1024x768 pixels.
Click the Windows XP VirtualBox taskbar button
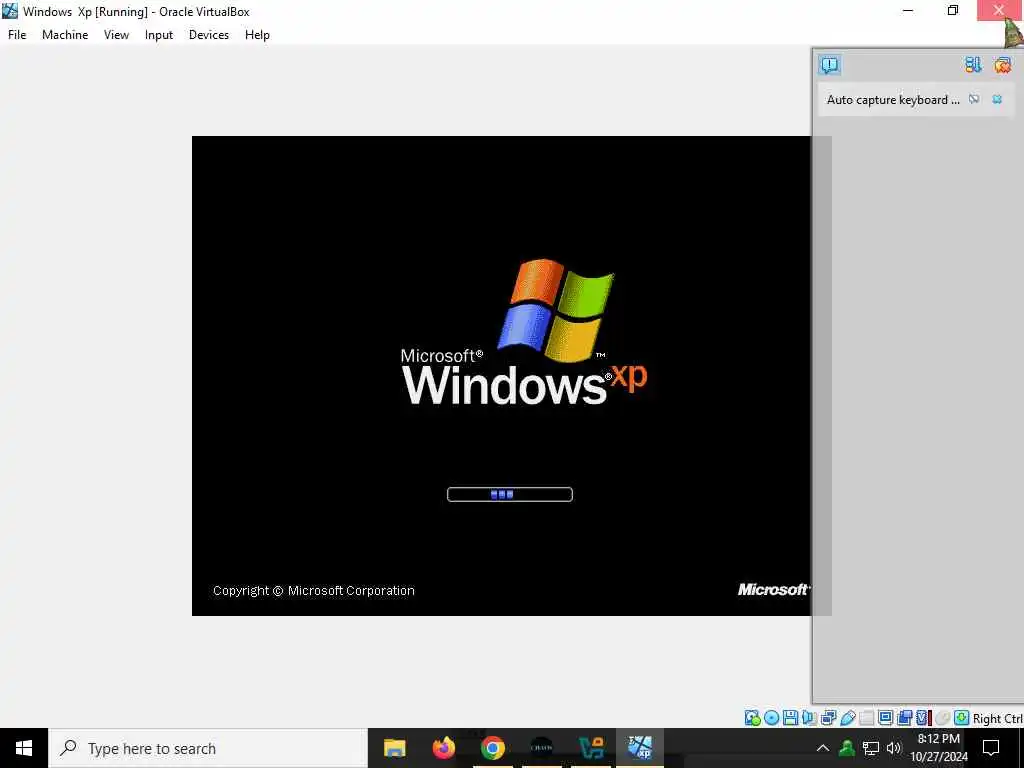640,748
